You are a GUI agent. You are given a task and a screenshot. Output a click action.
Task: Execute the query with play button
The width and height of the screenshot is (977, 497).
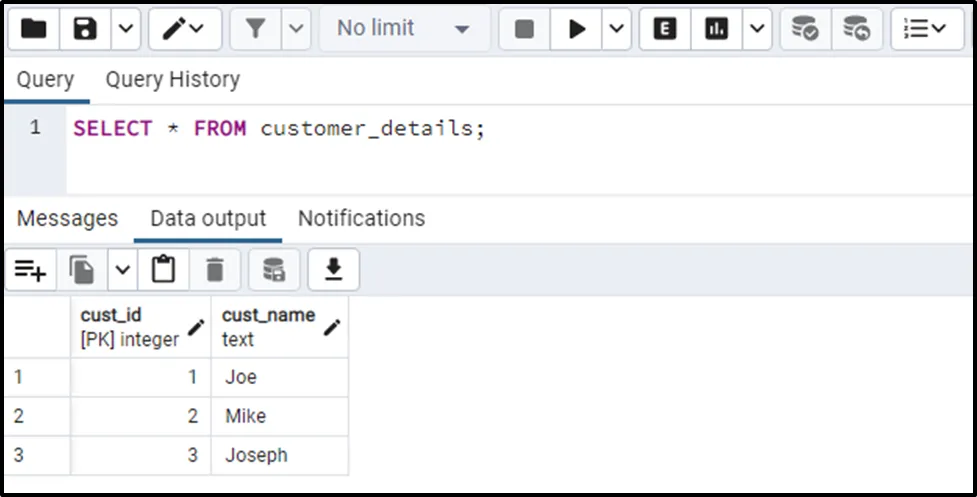coord(577,29)
